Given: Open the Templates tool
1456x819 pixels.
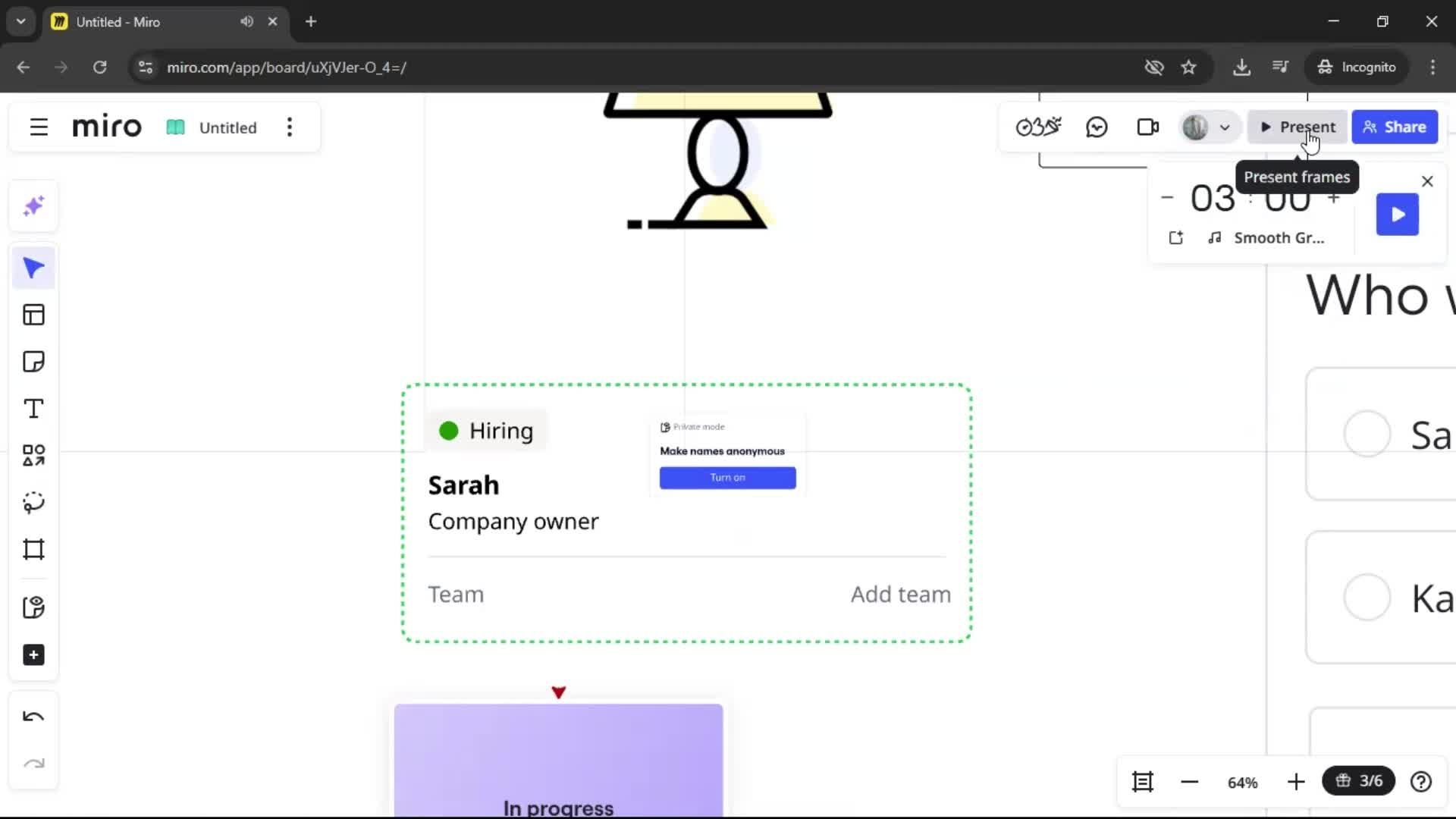Looking at the screenshot, I should click(33, 315).
